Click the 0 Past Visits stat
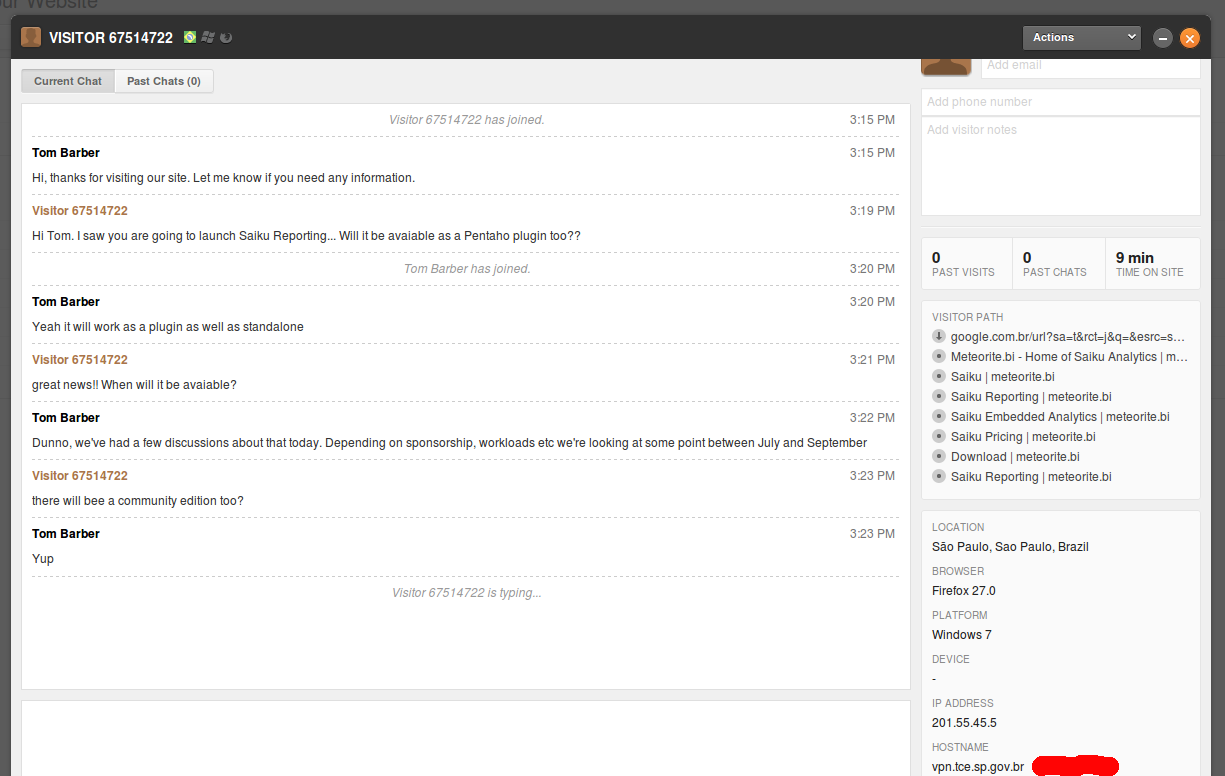1225x776 pixels. (966, 264)
